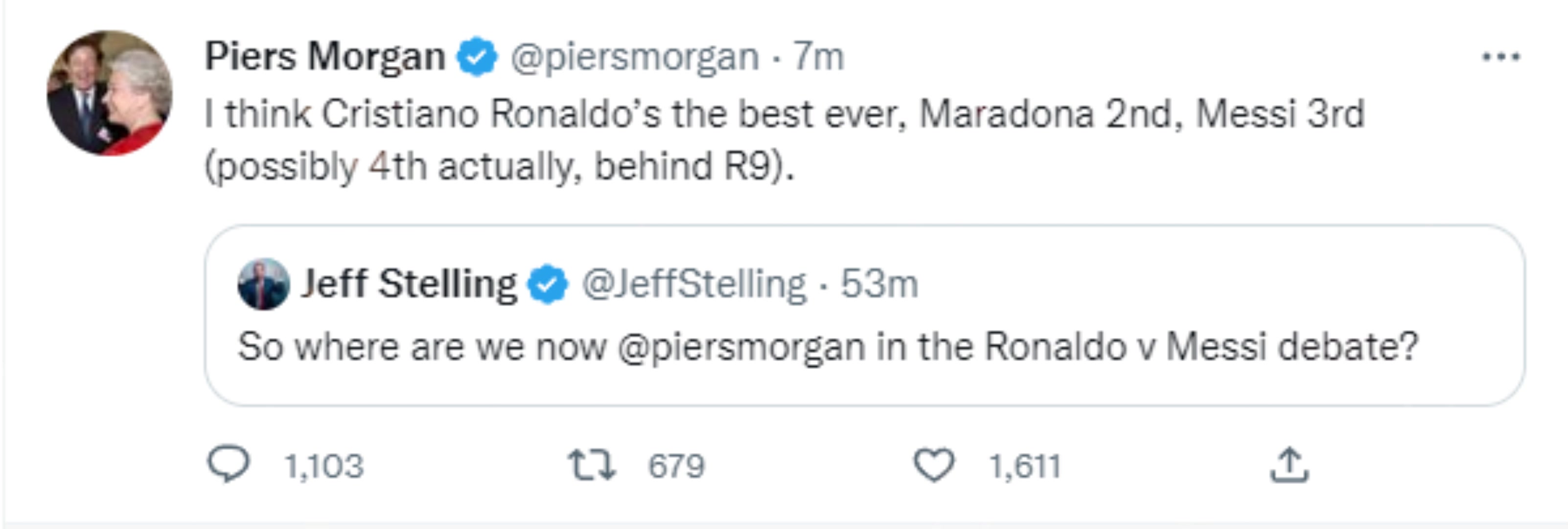Open Piers Morgan's profile picture
The height and width of the screenshot is (529, 1568).
point(110,93)
